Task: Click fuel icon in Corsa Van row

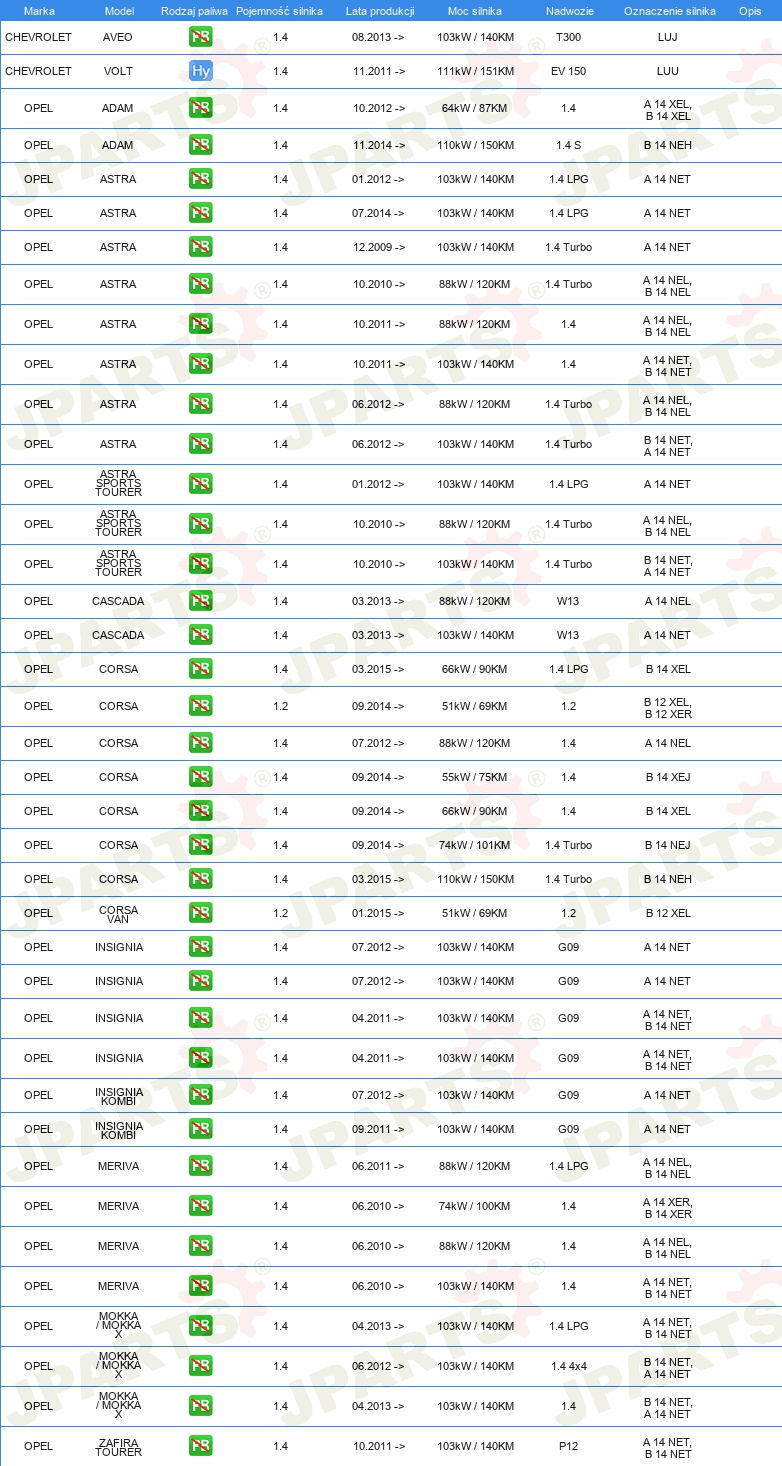Action: click(x=201, y=913)
